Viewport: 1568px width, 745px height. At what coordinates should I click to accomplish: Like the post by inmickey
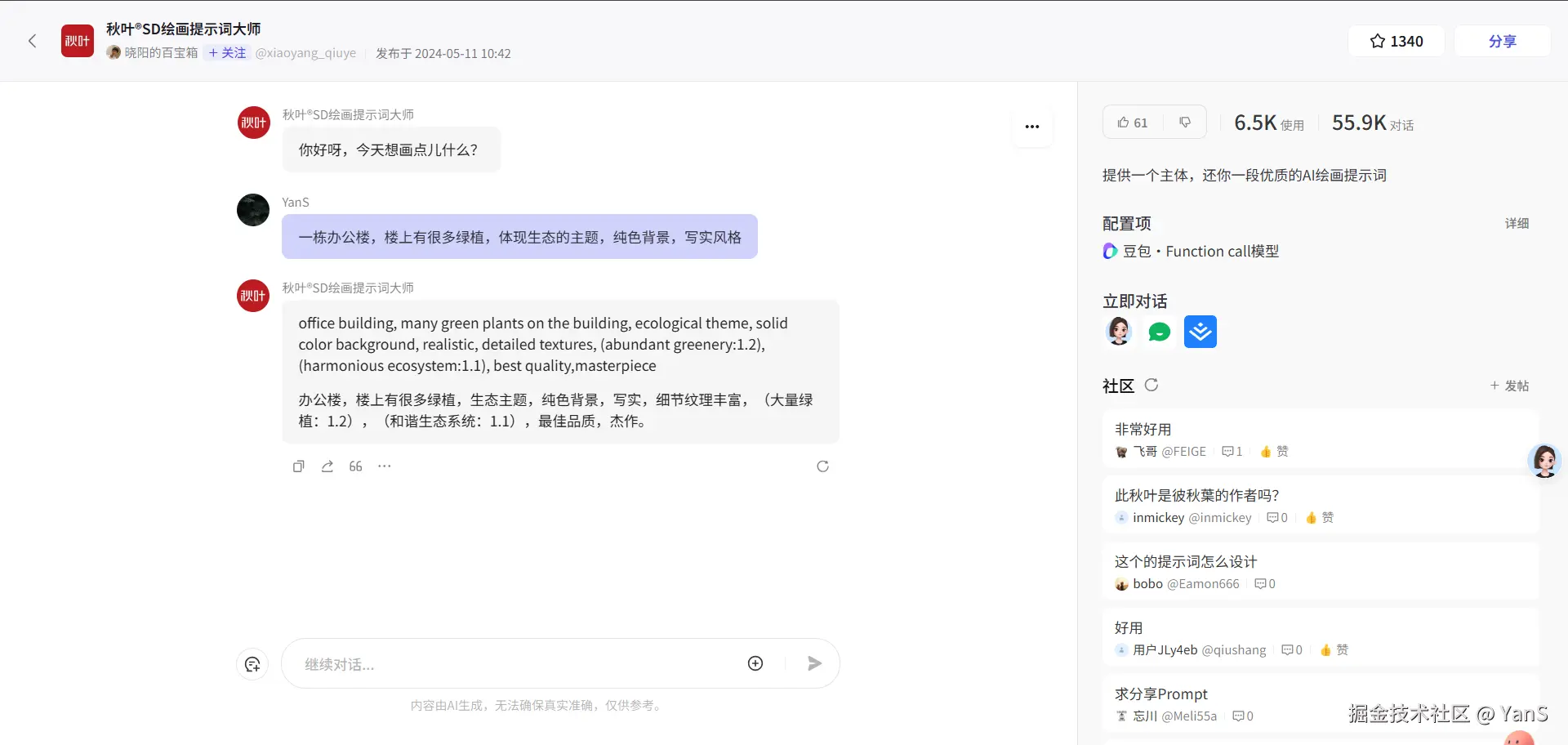(x=1319, y=518)
